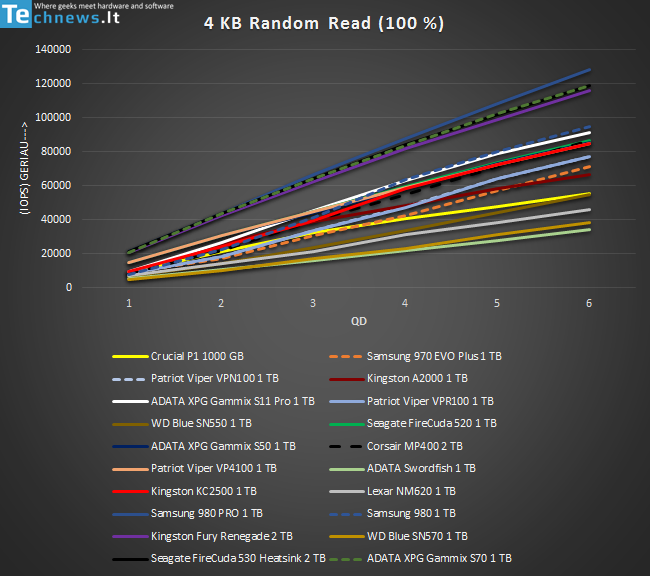Click the Y-axis label '0'

(69, 287)
